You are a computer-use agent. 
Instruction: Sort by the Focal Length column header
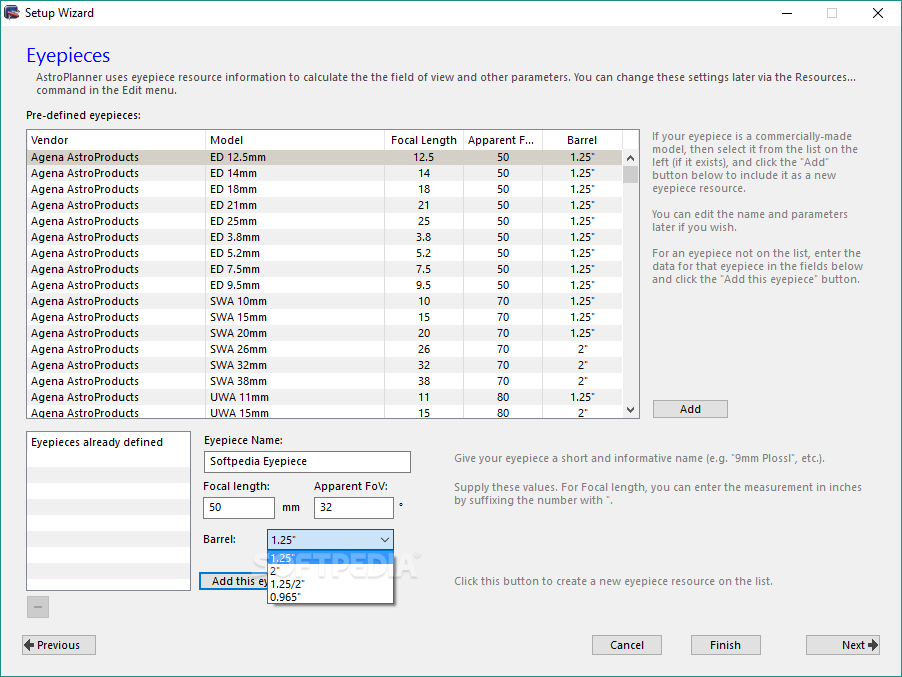coord(424,140)
